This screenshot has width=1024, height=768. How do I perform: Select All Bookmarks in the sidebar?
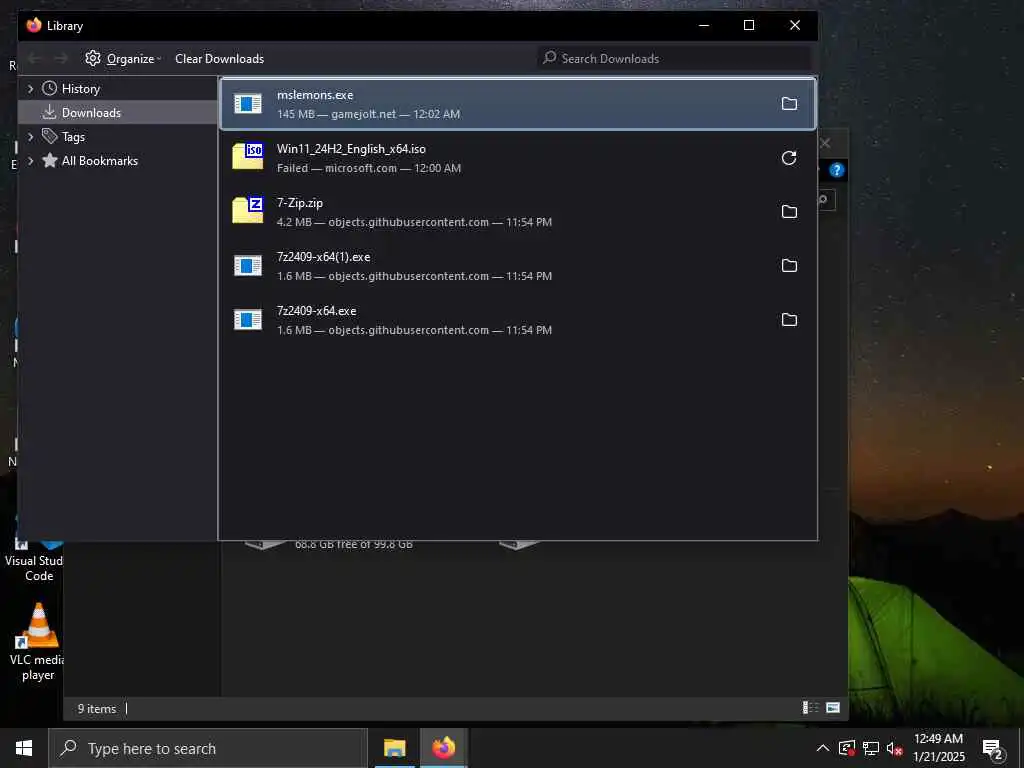(x=99, y=161)
